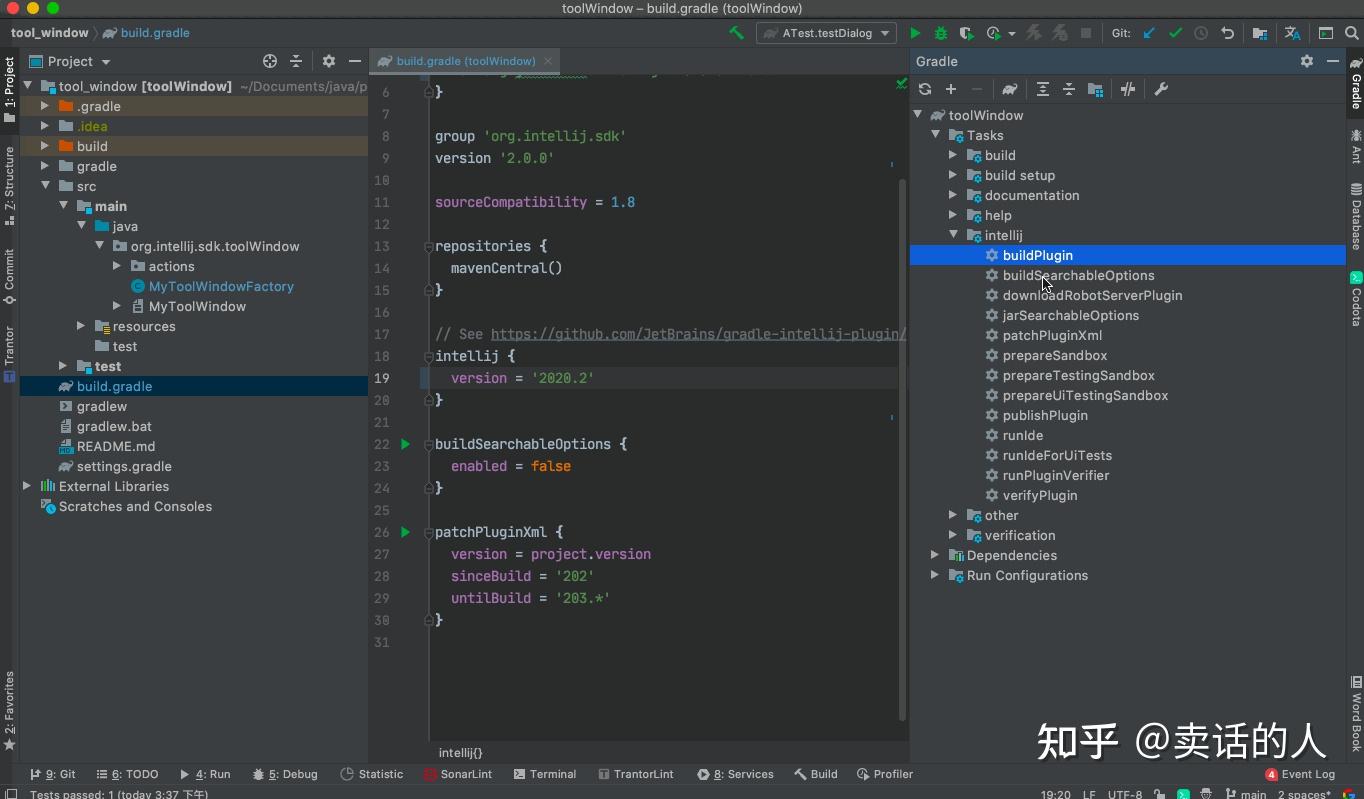Commit changes with green checkmark icon
Viewport: 1364px width, 799px height.
[1176, 33]
